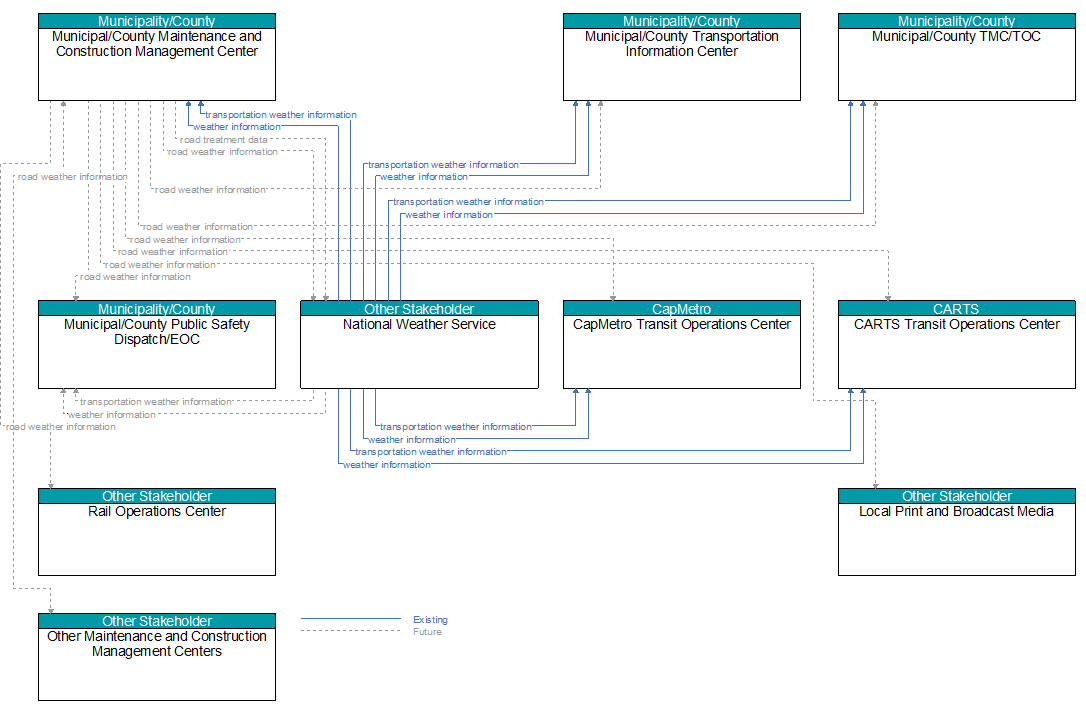Click the 'road treatment data' flow label
Viewport: 1086px width, 714px height.
pyautogui.click(x=224, y=140)
